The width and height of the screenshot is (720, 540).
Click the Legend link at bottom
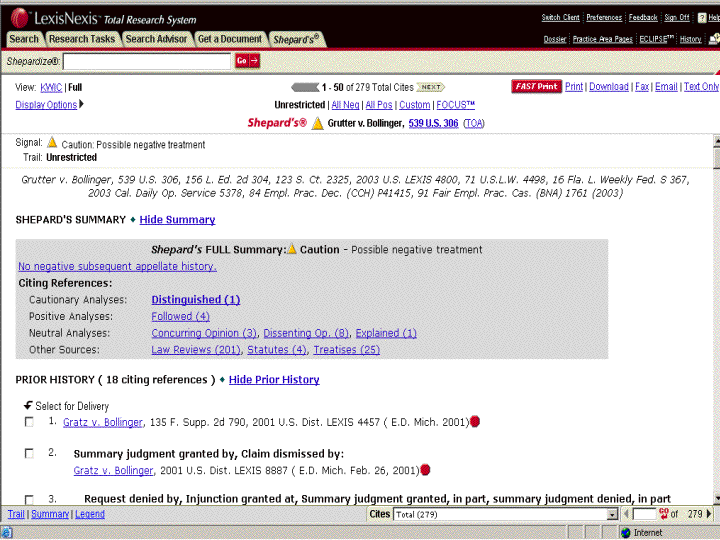(x=90, y=514)
